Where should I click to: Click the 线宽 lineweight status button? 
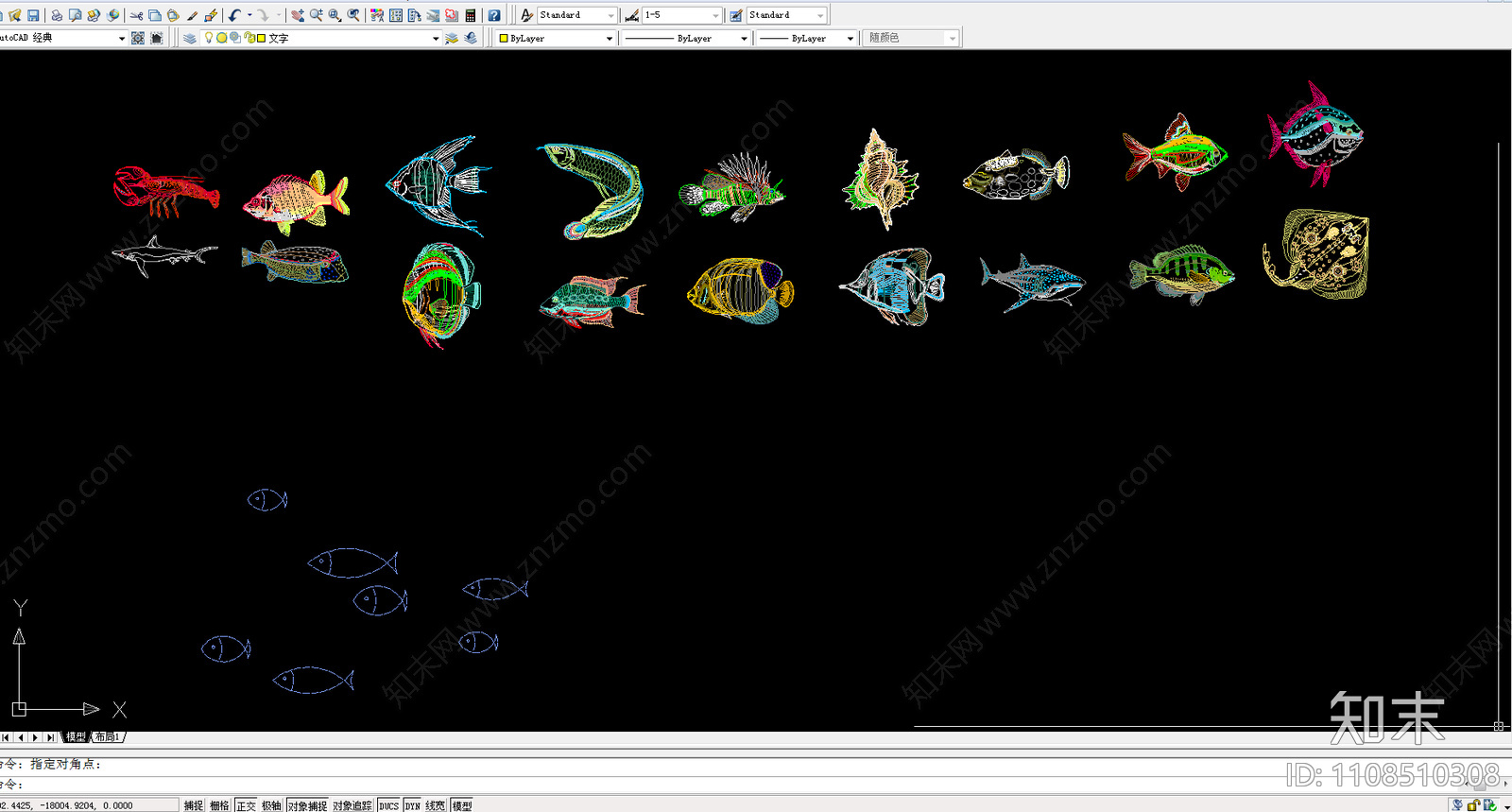click(436, 805)
